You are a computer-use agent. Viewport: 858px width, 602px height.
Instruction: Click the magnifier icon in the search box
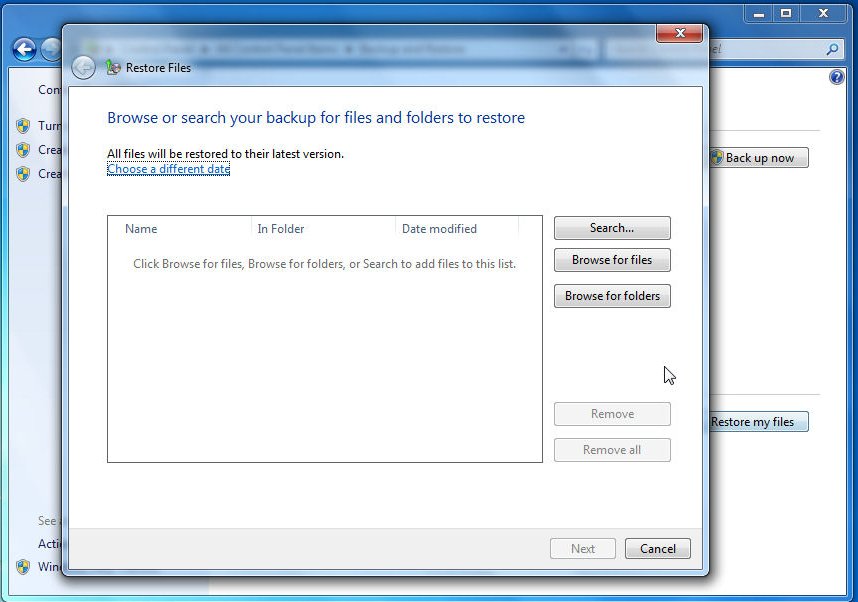[x=831, y=49]
